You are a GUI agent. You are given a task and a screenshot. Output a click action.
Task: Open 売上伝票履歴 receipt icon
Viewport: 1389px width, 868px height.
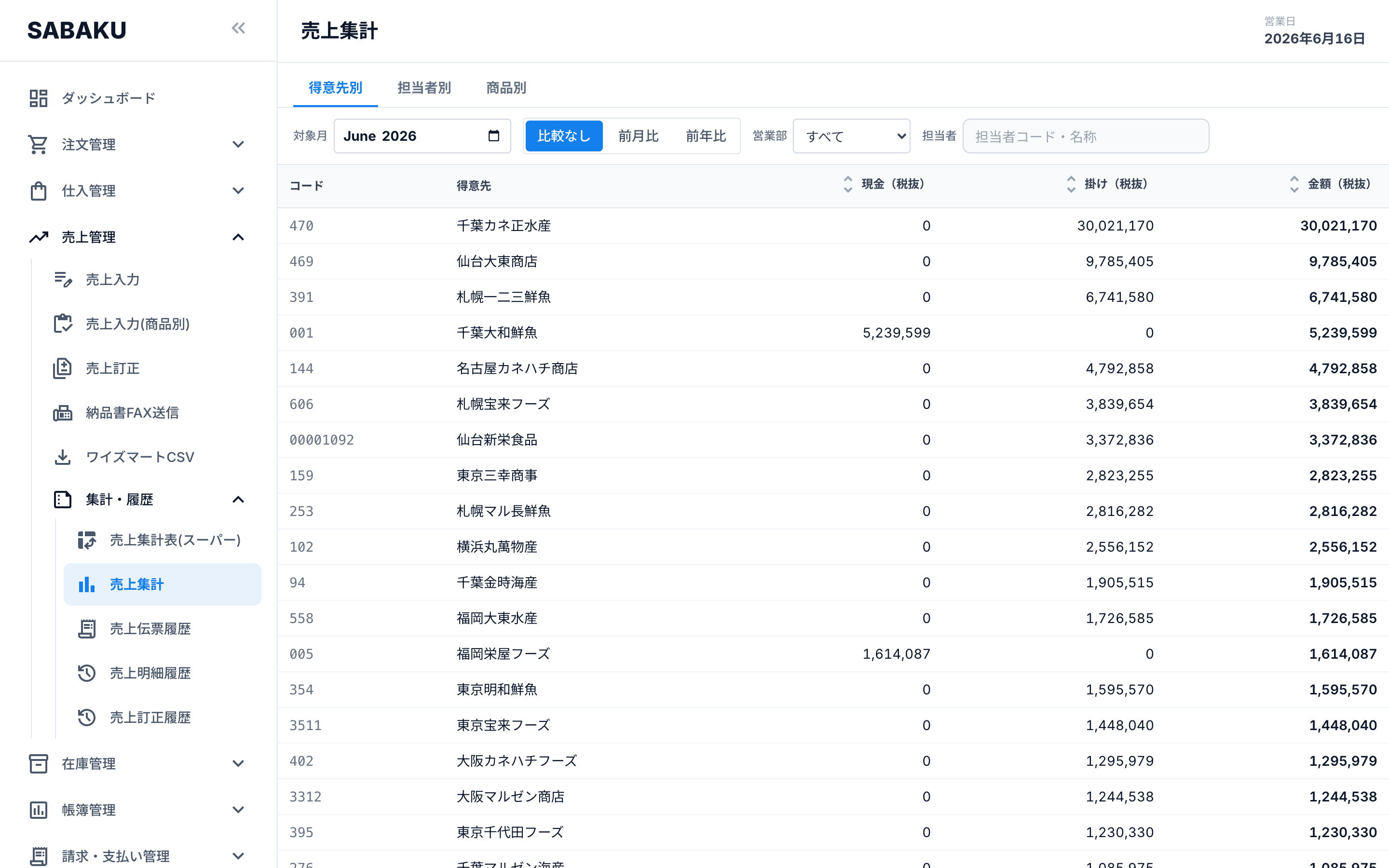[x=87, y=629]
